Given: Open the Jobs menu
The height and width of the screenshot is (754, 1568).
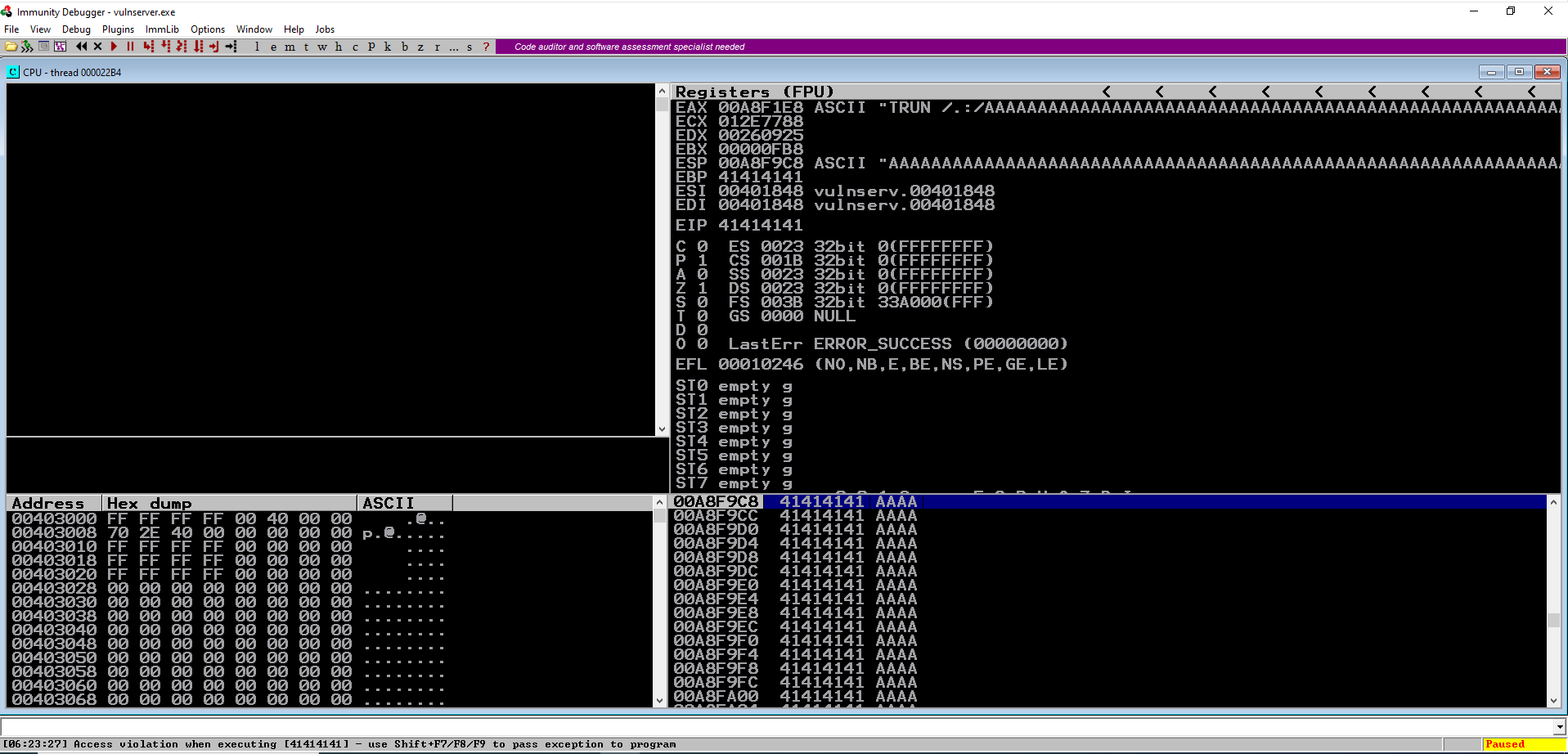Looking at the screenshot, I should (325, 29).
